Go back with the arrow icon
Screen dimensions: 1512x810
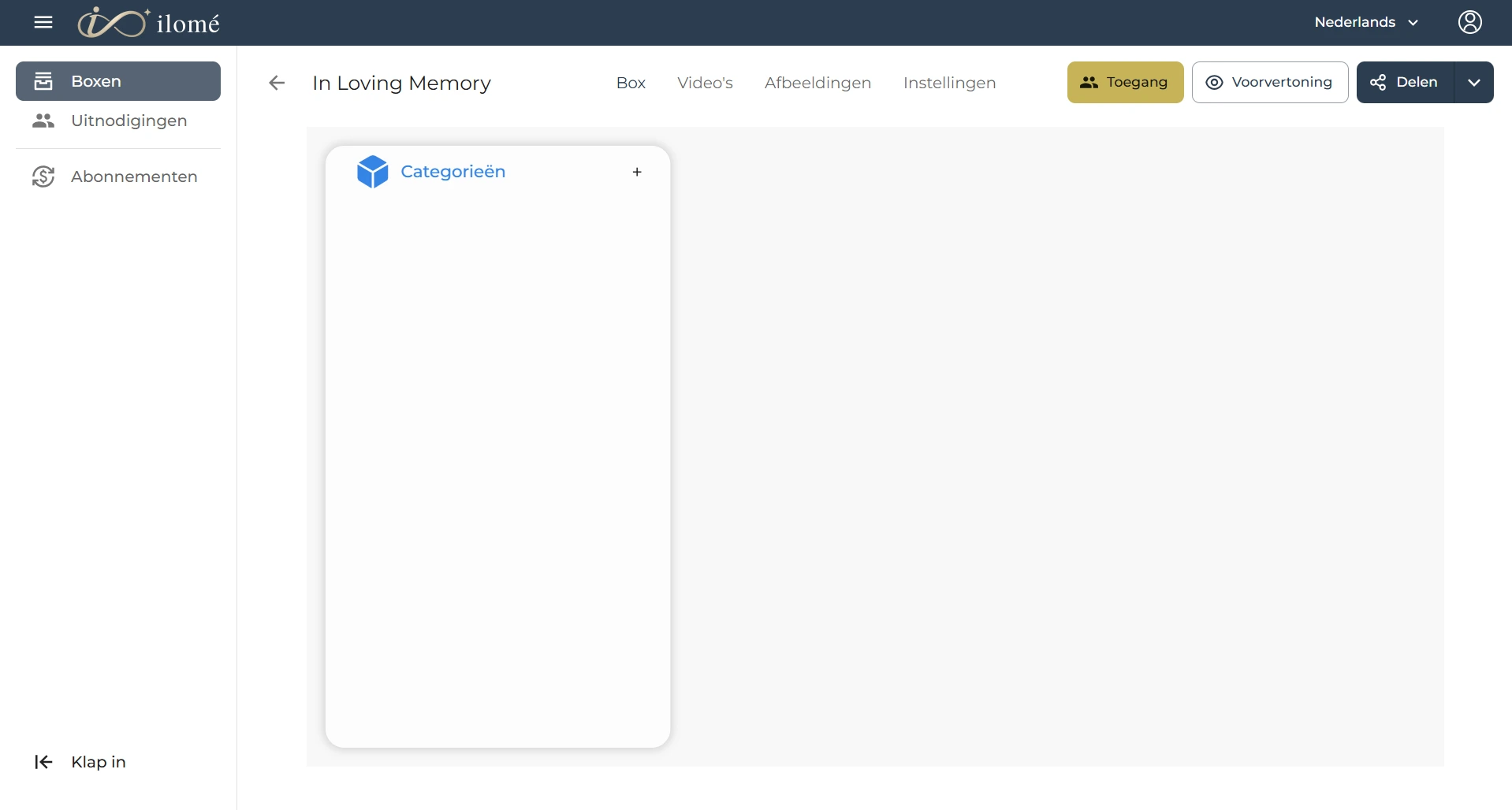277,83
